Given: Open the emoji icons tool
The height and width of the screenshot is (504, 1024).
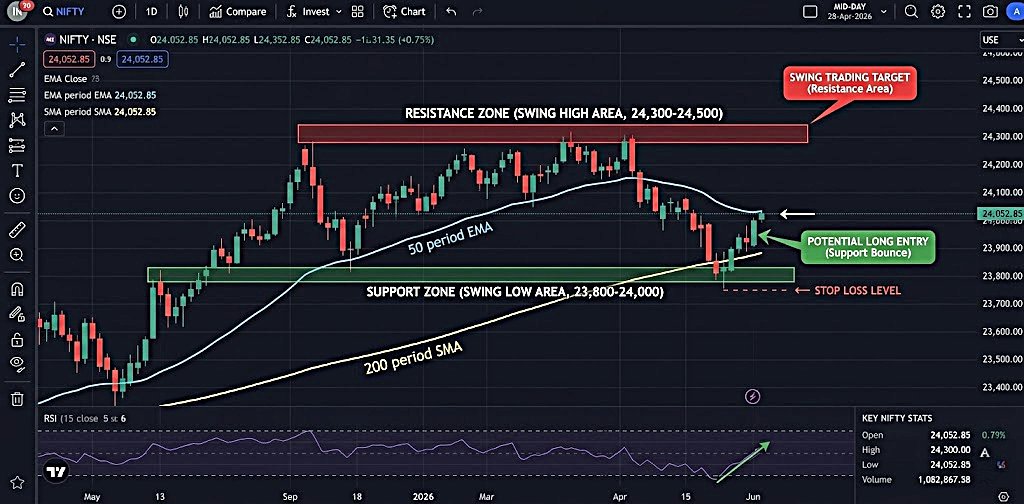Looking at the screenshot, I should tap(18, 195).
